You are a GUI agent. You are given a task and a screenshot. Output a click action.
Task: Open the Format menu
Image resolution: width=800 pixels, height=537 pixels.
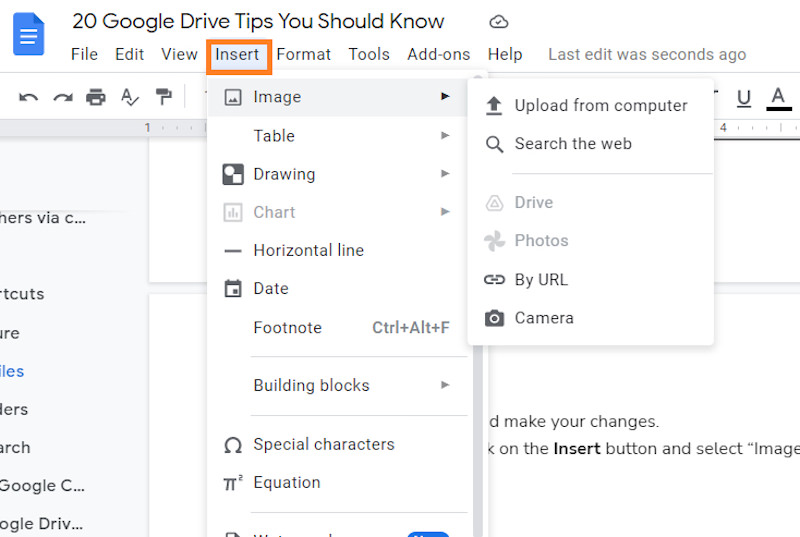pyautogui.click(x=304, y=54)
